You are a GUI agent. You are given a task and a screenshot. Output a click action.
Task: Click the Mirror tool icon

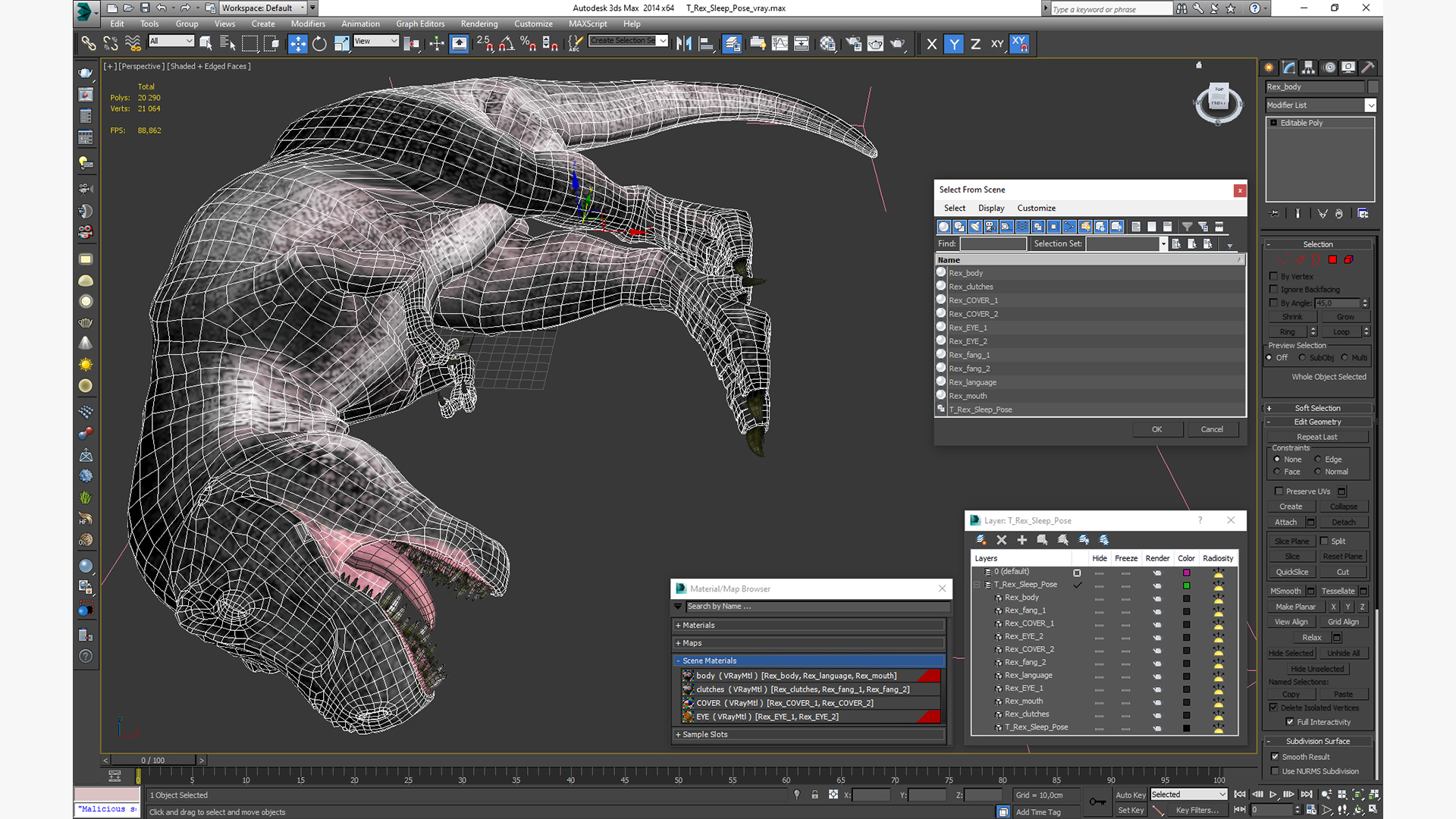684,44
